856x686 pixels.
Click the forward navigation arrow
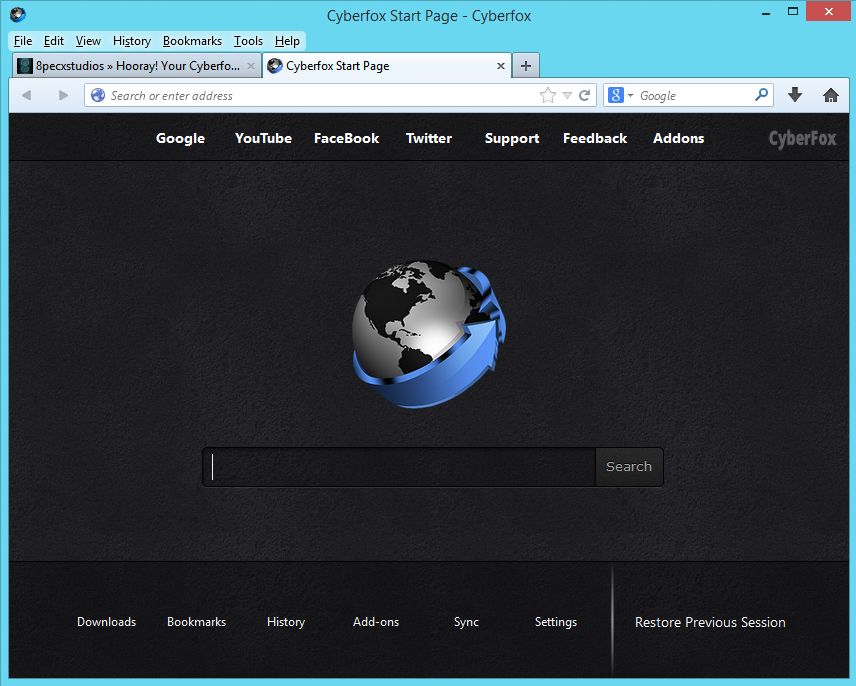tap(63, 96)
